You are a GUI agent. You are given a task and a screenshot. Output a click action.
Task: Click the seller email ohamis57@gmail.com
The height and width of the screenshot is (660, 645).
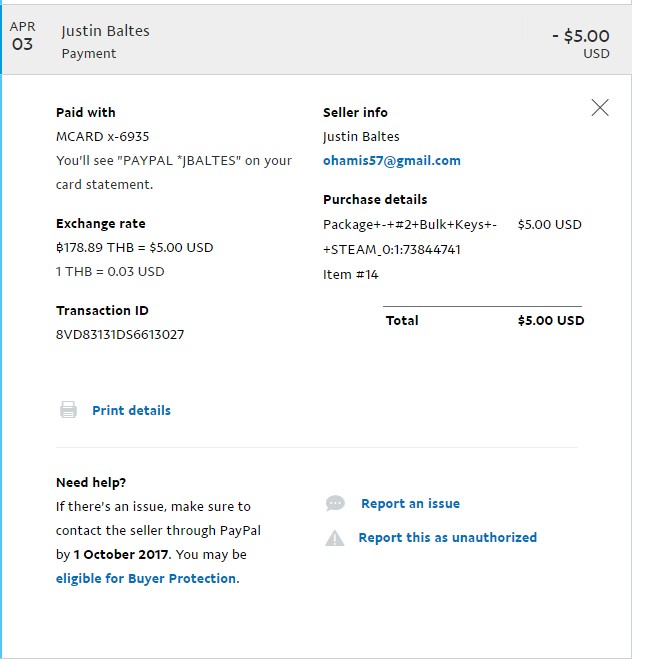[x=391, y=161]
